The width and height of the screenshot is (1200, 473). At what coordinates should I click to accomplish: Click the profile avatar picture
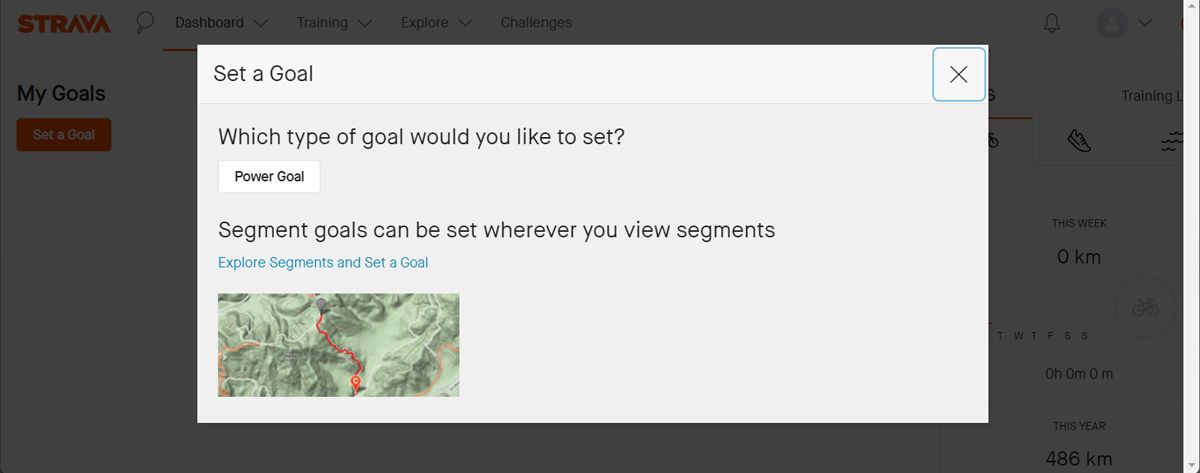click(x=1112, y=23)
